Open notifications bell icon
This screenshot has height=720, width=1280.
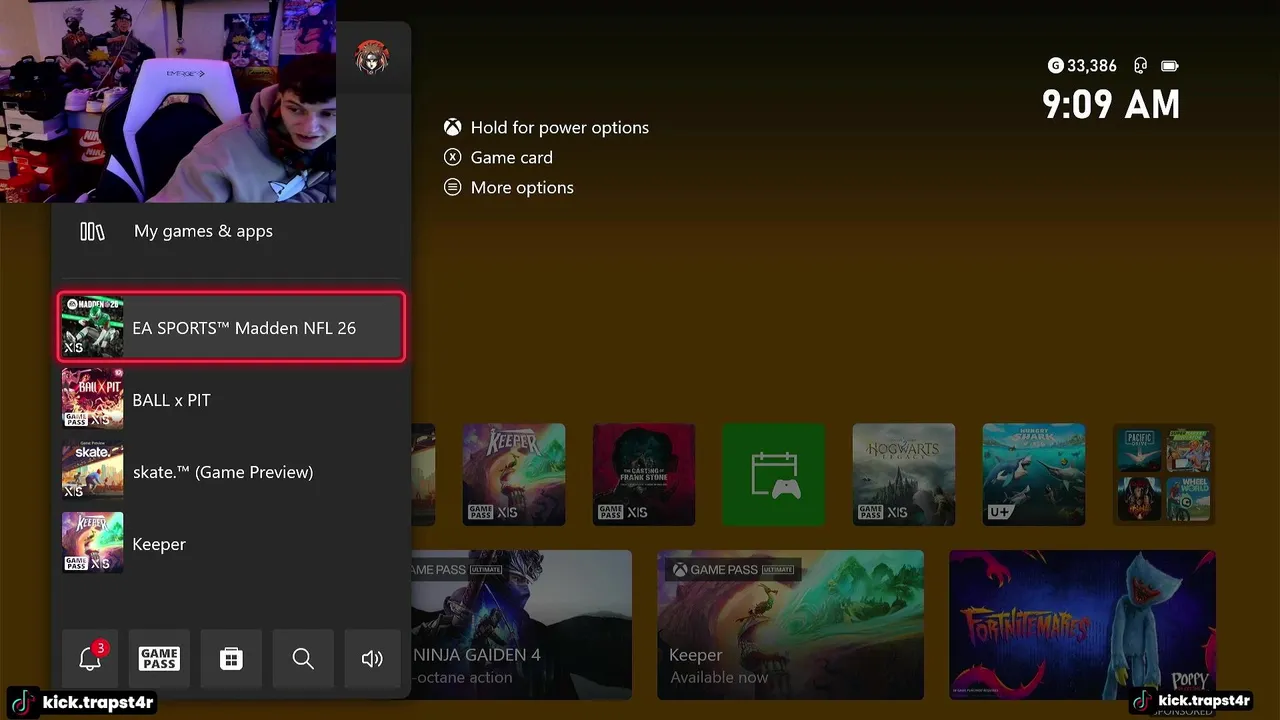coord(90,658)
